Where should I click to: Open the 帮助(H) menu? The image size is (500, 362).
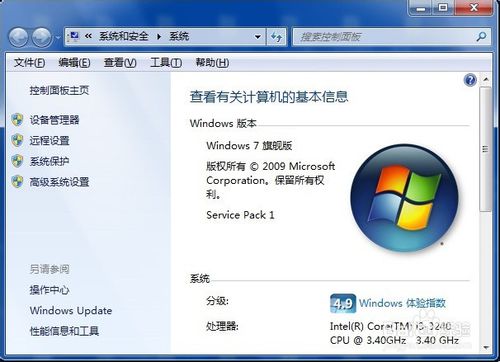click(212, 62)
